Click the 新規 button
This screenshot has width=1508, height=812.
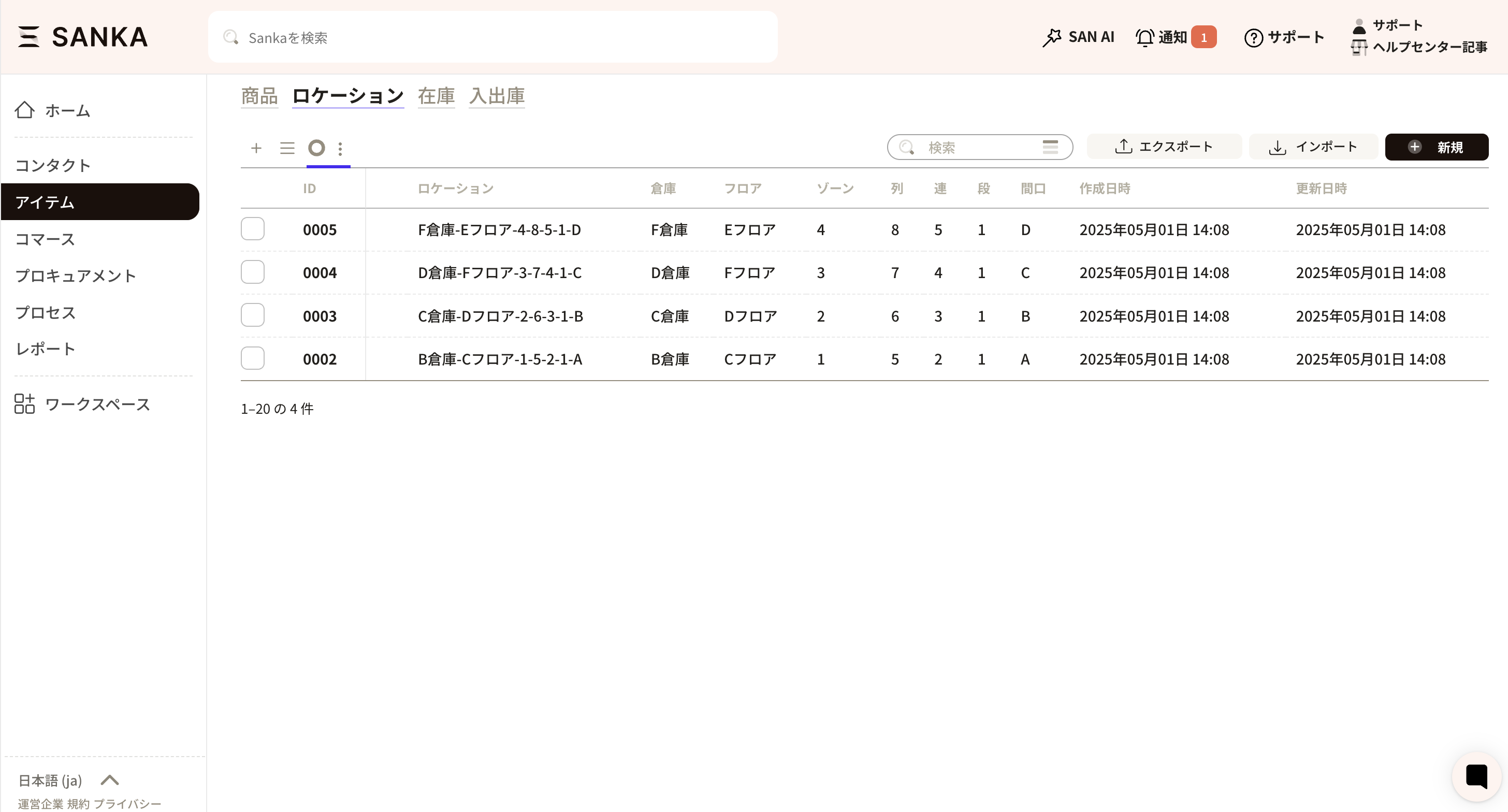click(1436, 147)
